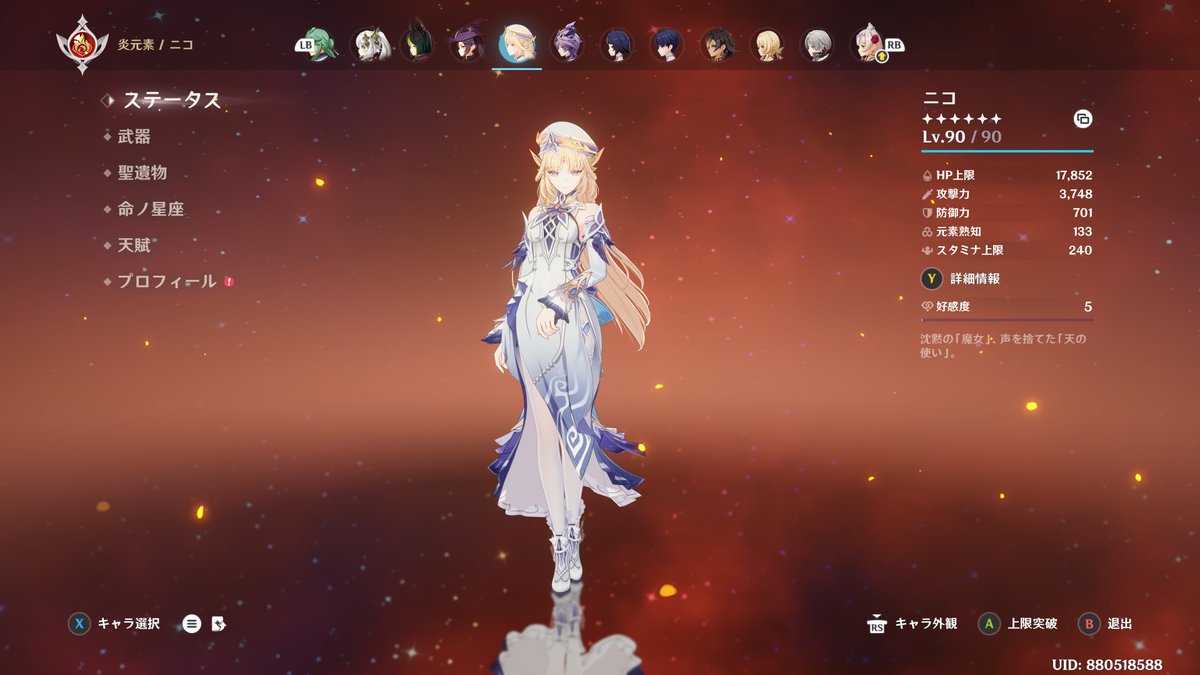This screenshot has height=675, width=1200.
Task: Select blonde portrait next to the gray-haired one
Action: click(767, 45)
